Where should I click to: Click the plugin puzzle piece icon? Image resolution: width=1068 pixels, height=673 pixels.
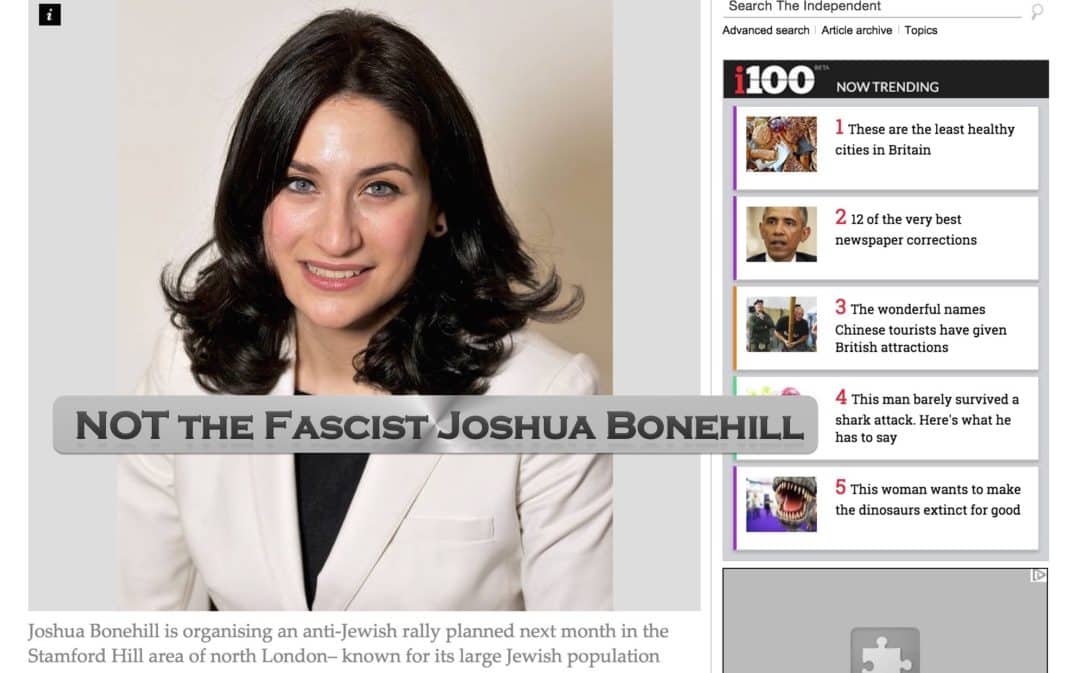click(885, 653)
